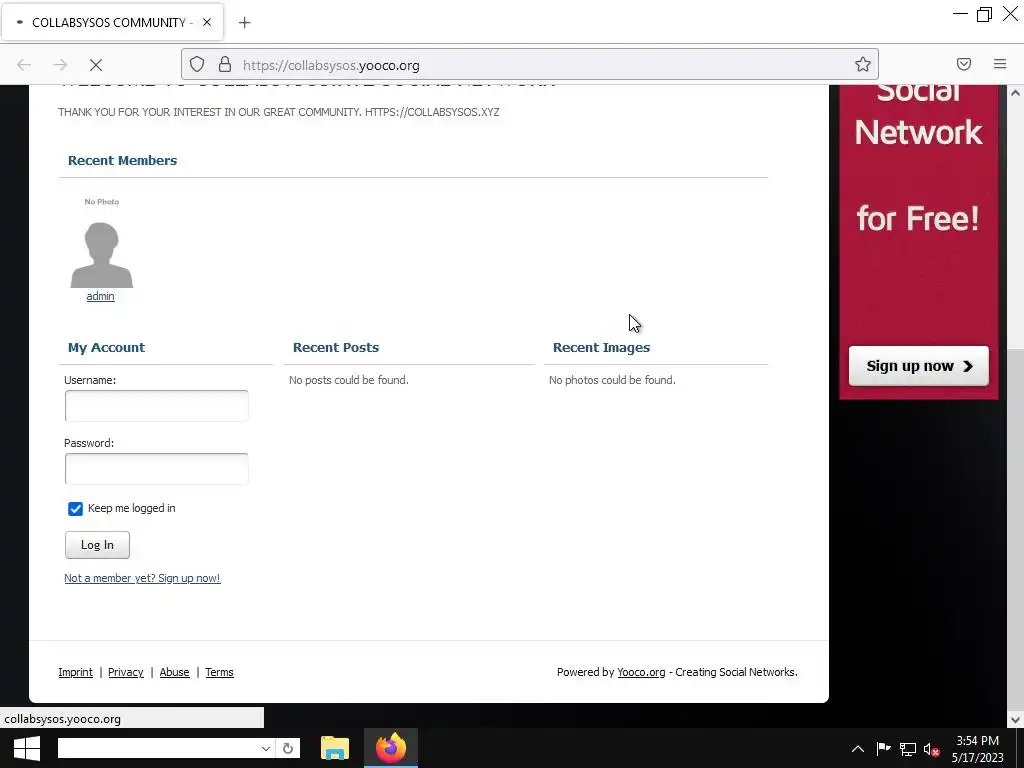Viewport: 1024px width, 768px height.
Task: Open the tracking protection shield icon
Action: tap(197, 64)
